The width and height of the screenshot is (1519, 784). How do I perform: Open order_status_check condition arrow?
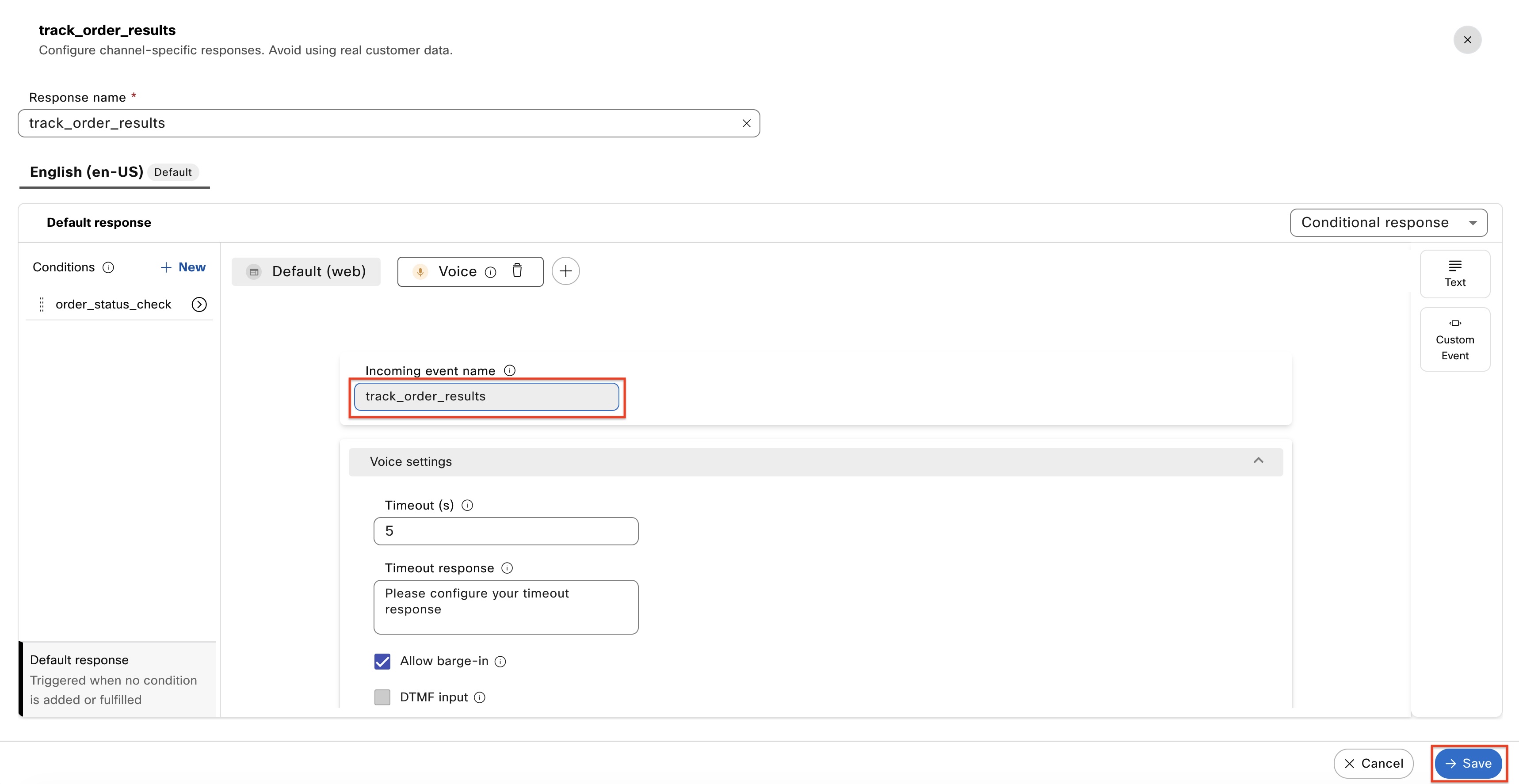[x=199, y=304]
